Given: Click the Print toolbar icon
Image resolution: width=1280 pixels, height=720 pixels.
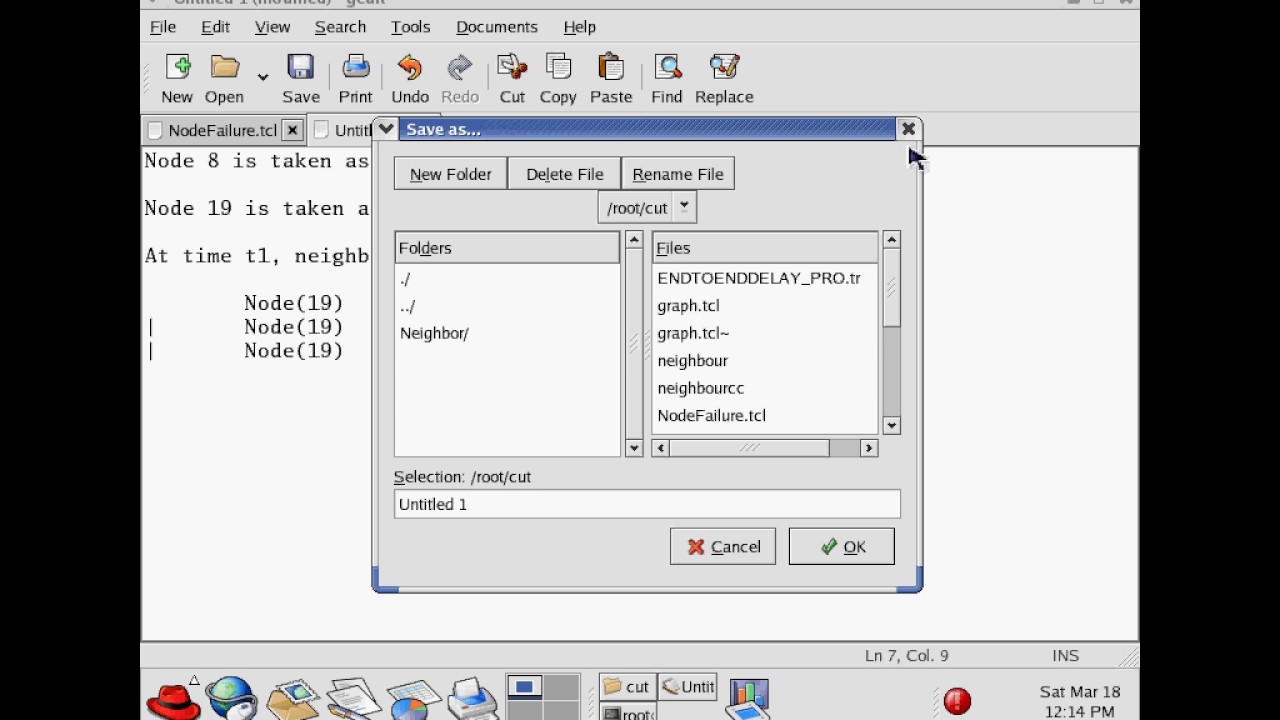Looking at the screenshot, I should click(355, 68).
